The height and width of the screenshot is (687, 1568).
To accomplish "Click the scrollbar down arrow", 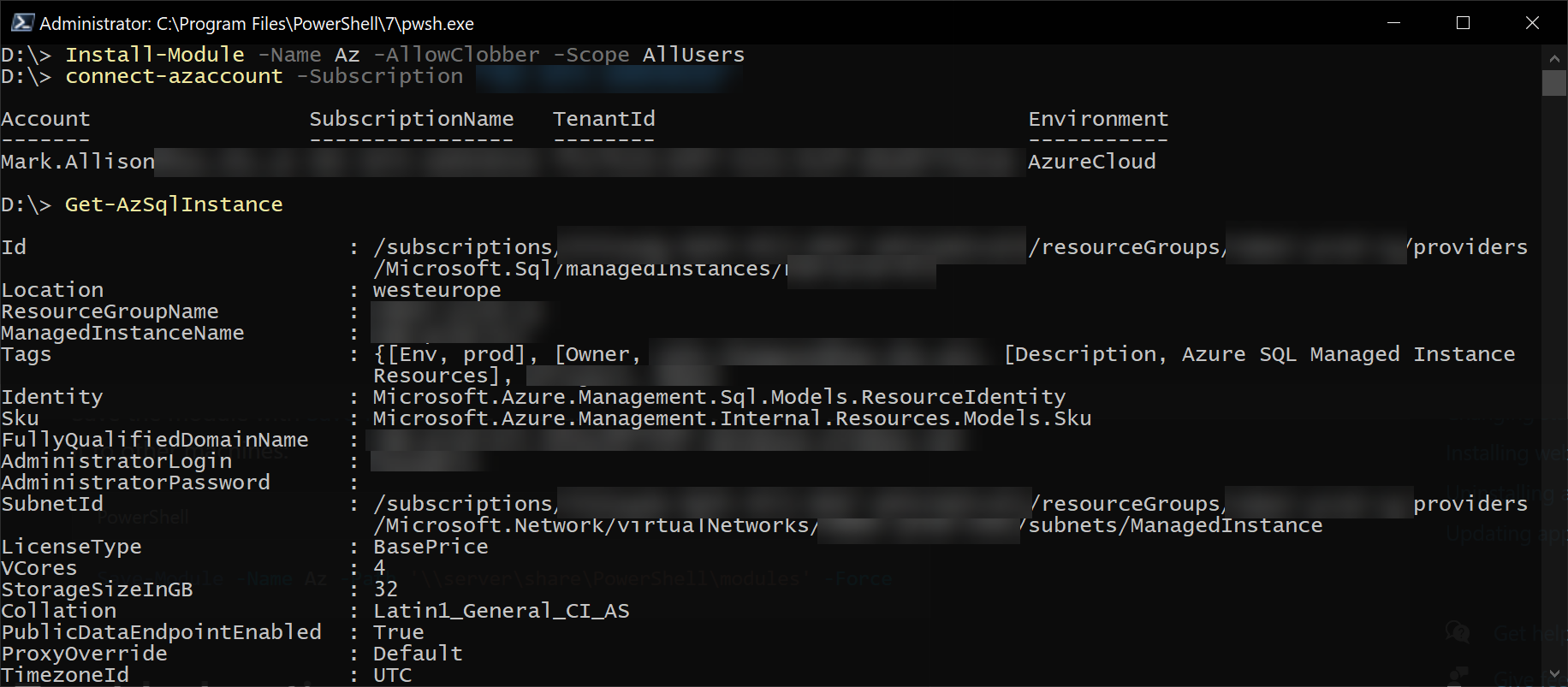I will 1554,674.
